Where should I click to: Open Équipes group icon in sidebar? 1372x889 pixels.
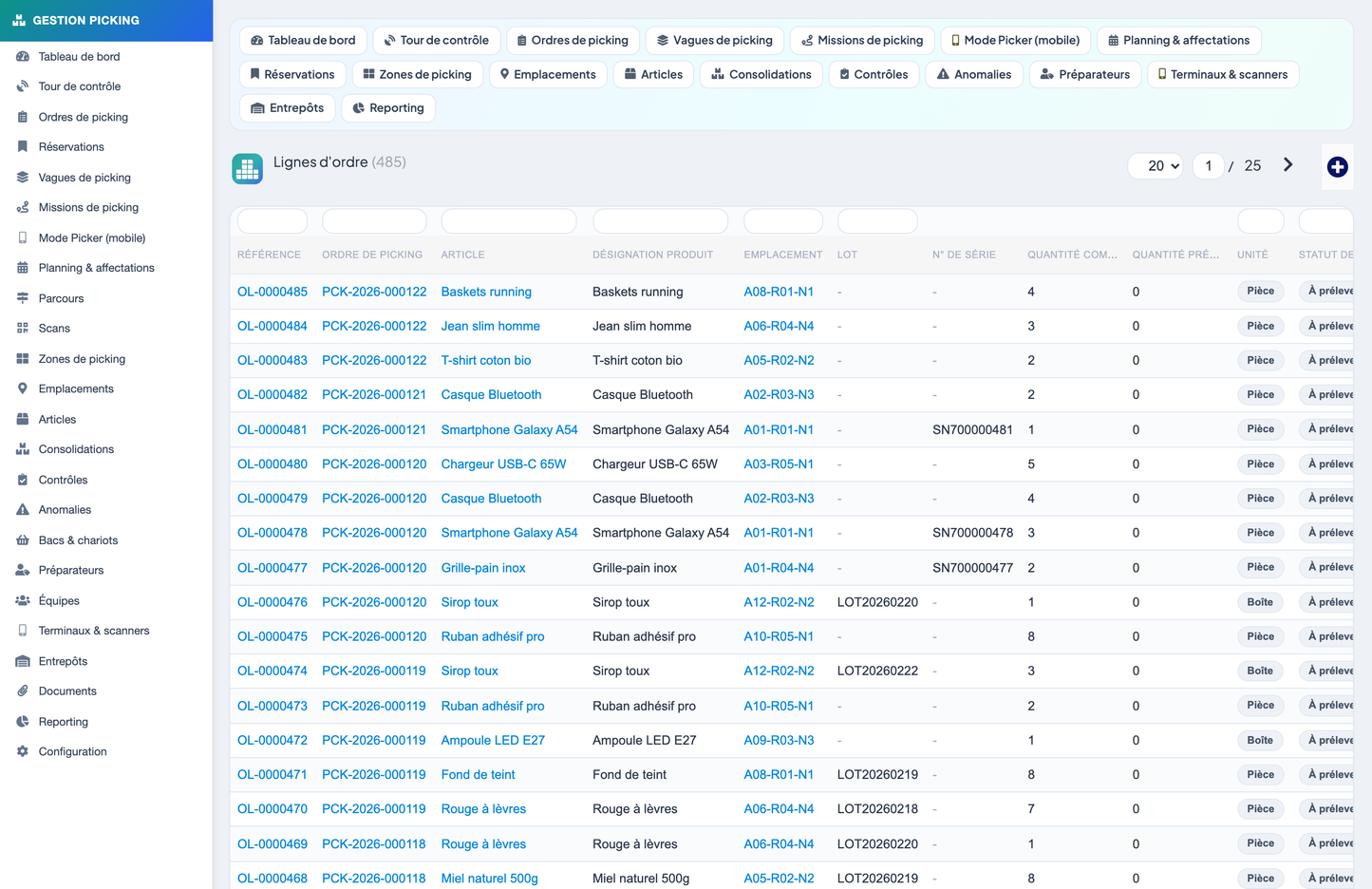click(23, 600)
